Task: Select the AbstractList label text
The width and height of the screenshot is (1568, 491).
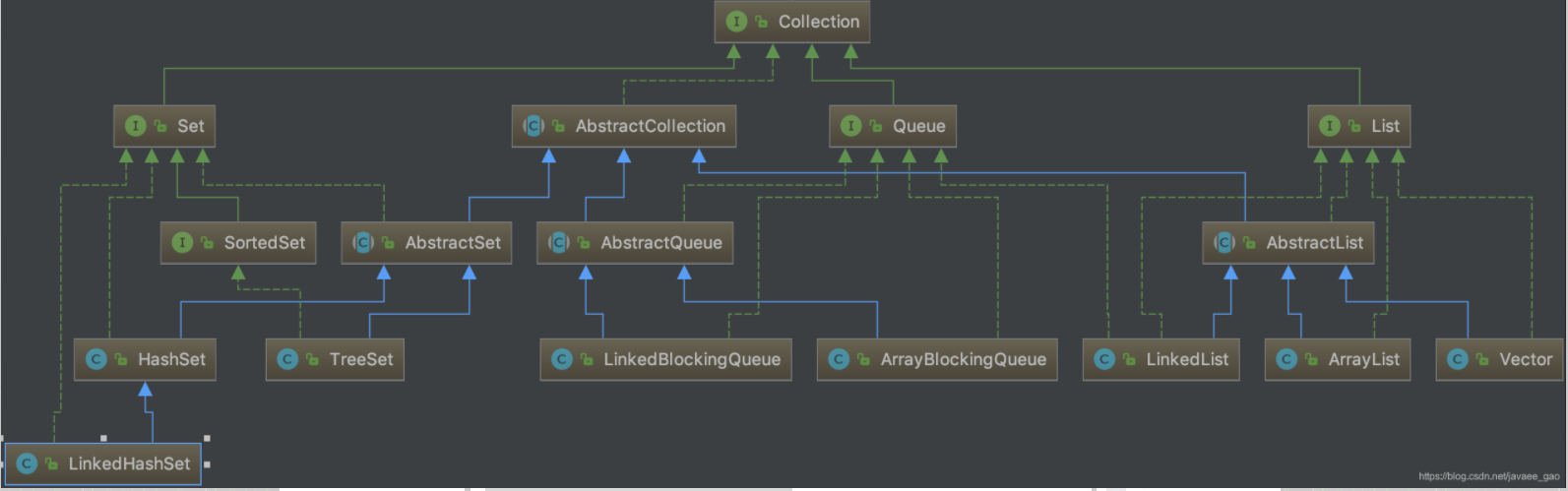Action: (1315, 243)
